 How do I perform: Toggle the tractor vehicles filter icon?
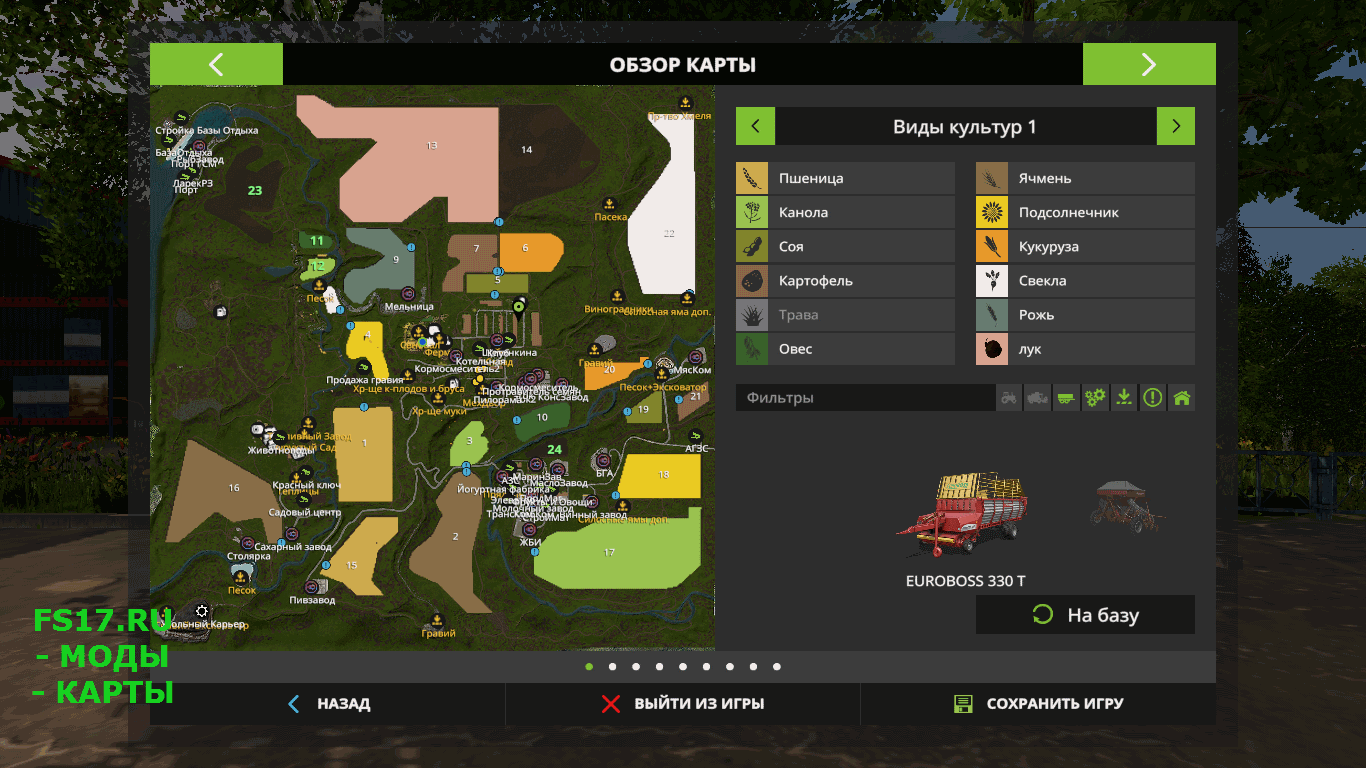[1010, 397]
